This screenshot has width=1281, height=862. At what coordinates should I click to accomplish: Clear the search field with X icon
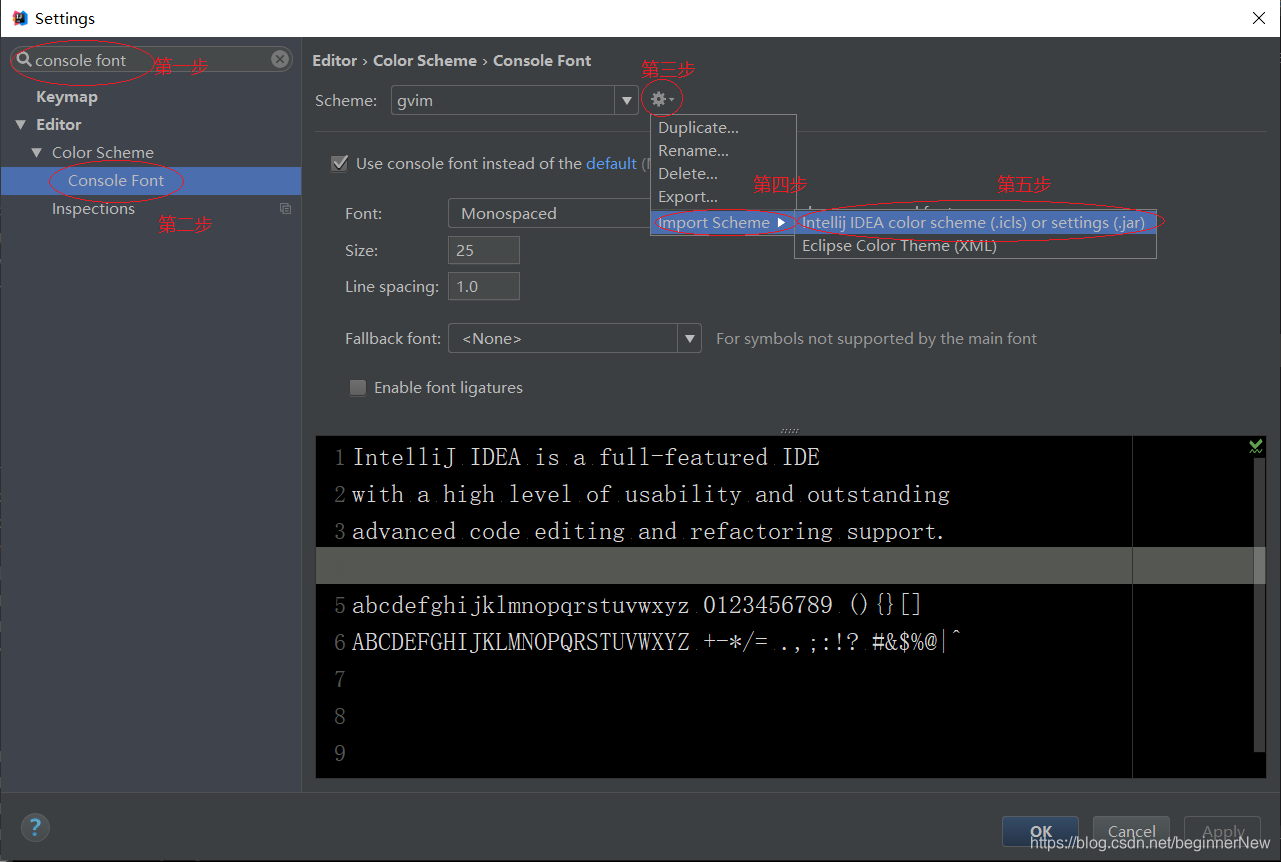click(280, 59)
